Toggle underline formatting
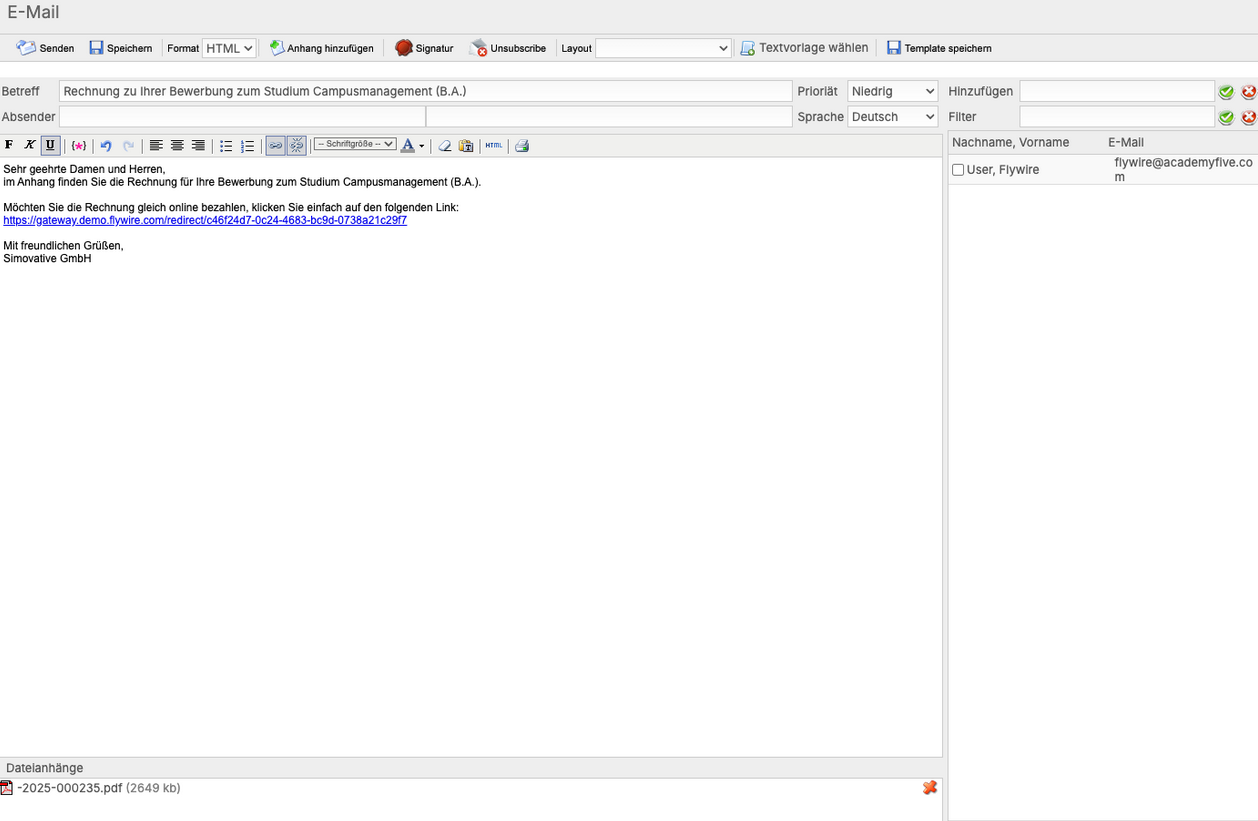 pyautogui.click(x=50, y=145)
